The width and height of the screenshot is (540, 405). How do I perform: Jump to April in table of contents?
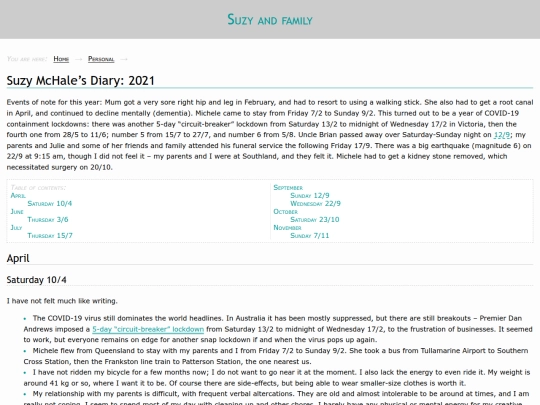[x=18, y=196]
